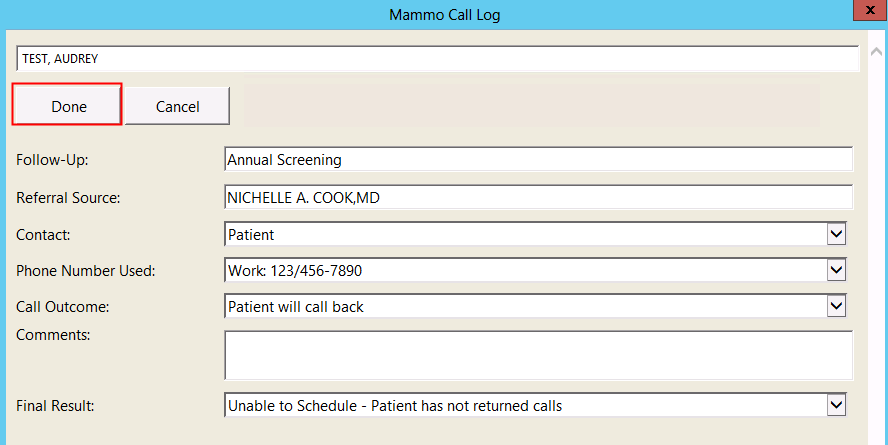Image resolution: width=888 pixels, height=445 pixels.
Task: Click the Referral Source field with NICHELLE A. COOK,MD
Action: 538,198
